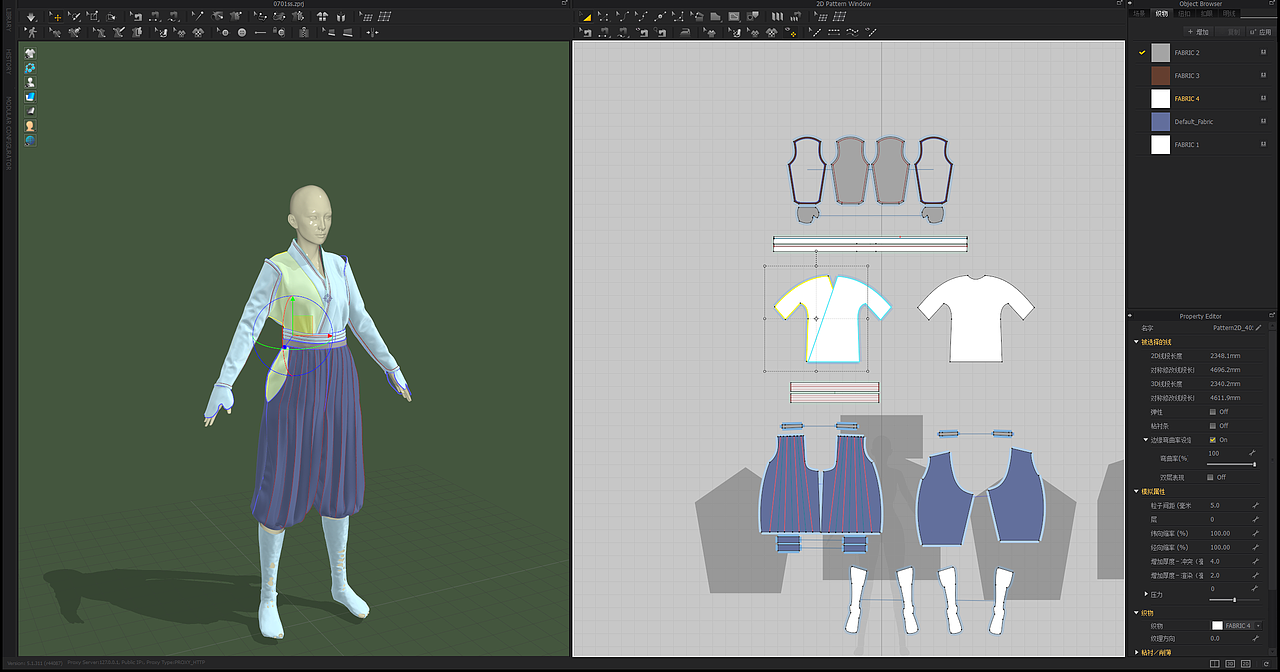
Task: Click pencil icon beside 粒子间距 value
Action: coord(1255,505)
